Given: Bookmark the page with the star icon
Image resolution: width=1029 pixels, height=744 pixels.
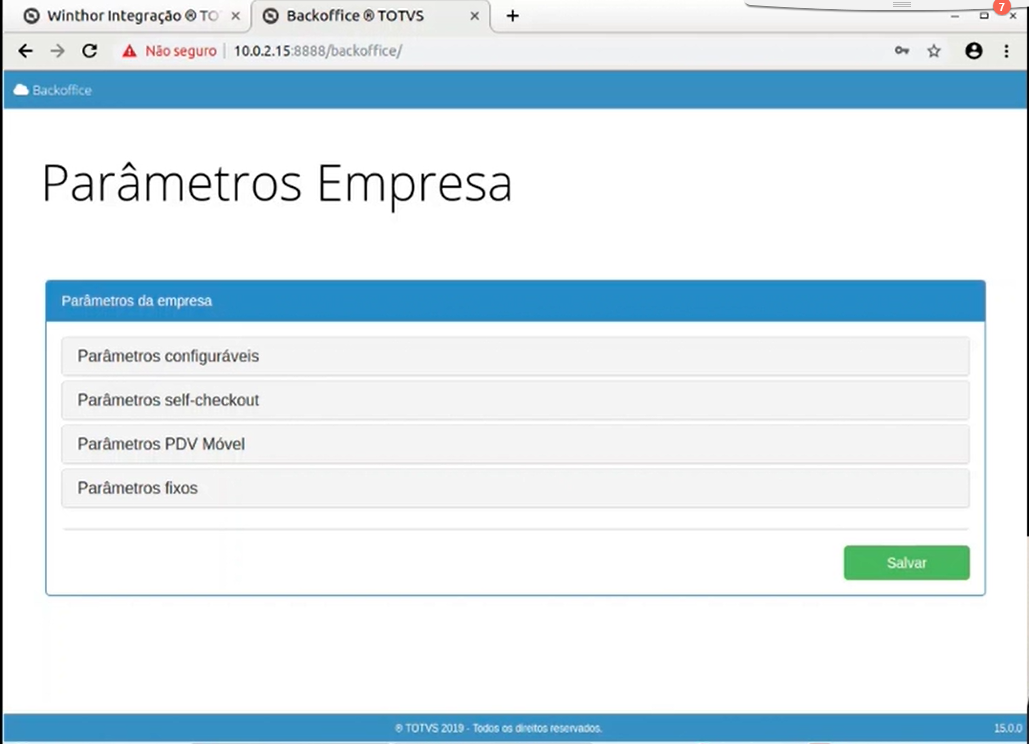Looking at the screenshot, I should coord(934,51).
